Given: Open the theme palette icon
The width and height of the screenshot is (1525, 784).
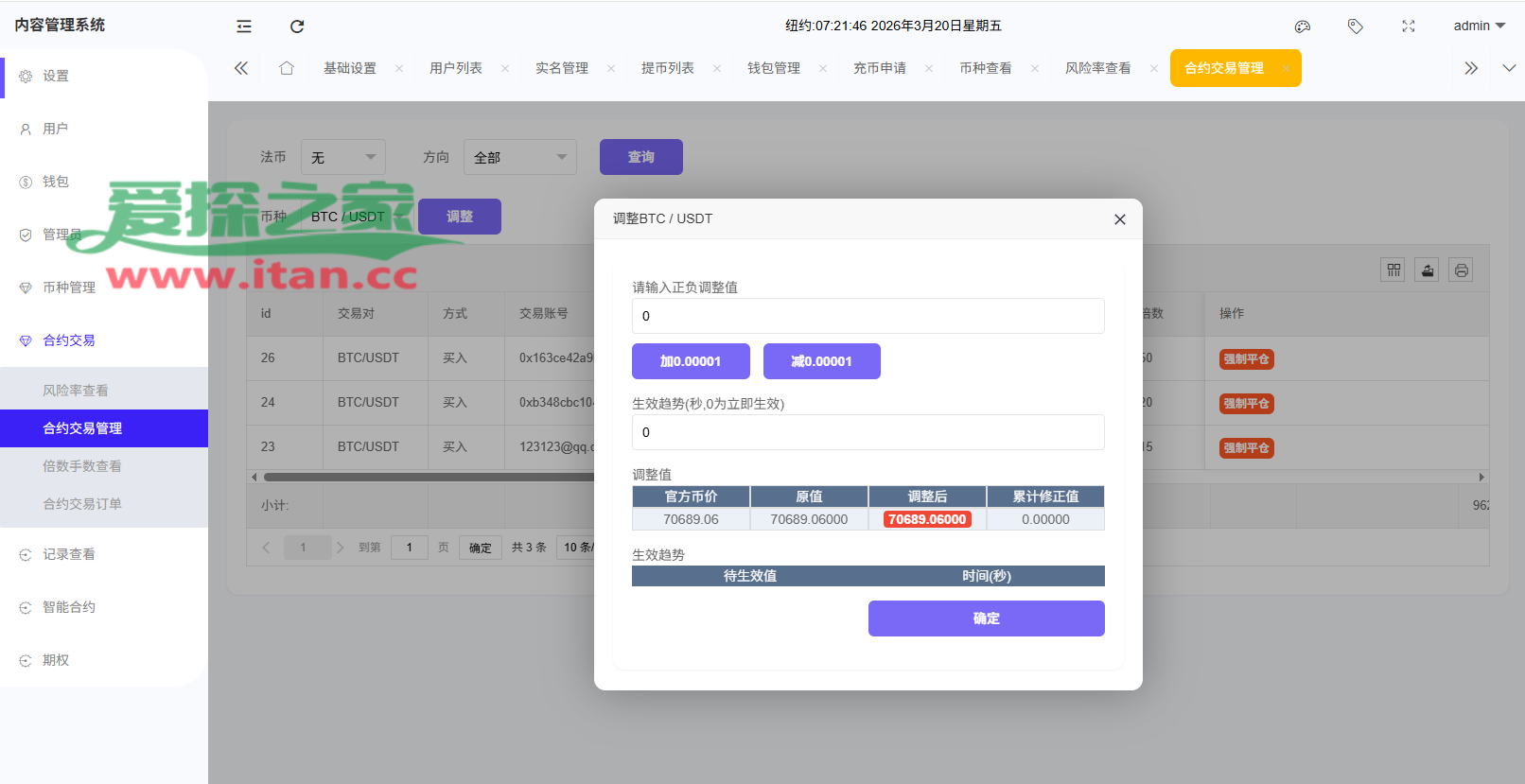Looking at the screenshot, I should (x=1303, y=26).
